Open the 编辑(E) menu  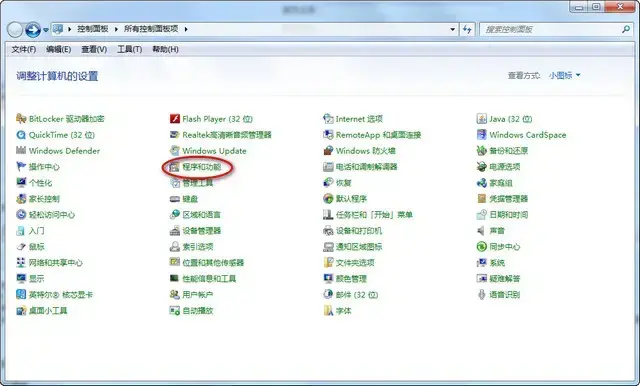(58, 49)
